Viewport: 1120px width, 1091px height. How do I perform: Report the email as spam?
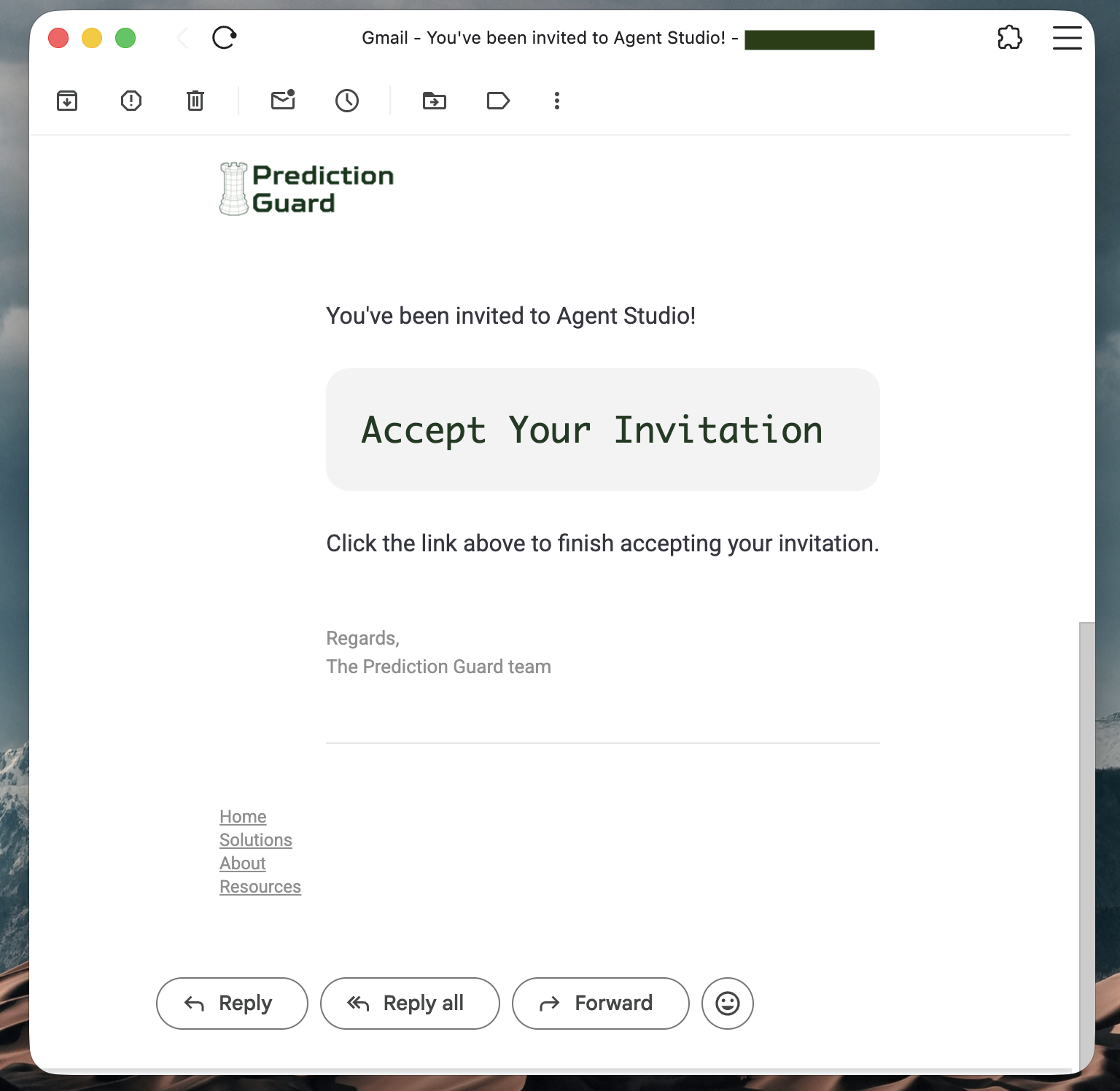[x=131, y=101]
